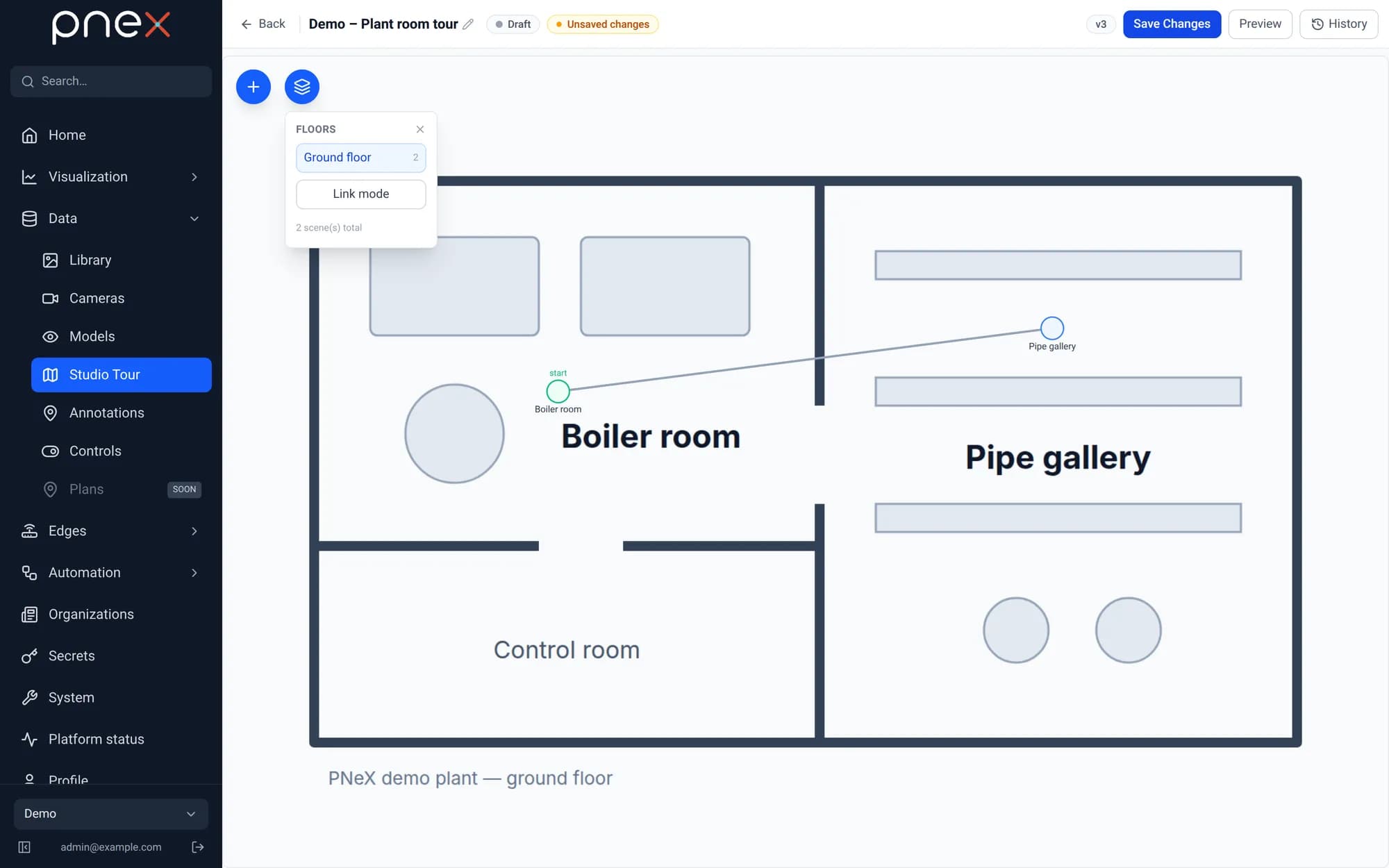This screenshot has width=1389, height=868.
Task: Open Studio Tour in sidebar
Action: click(x=122, y=375)
